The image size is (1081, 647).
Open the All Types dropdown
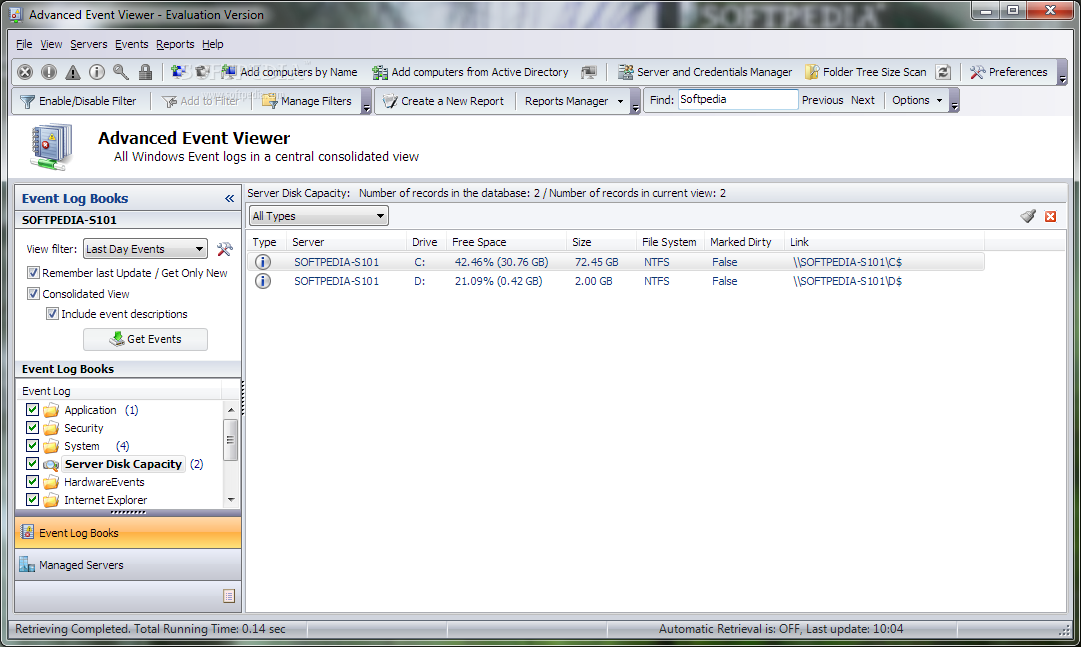pyautogui.click(x=319, y=216)
